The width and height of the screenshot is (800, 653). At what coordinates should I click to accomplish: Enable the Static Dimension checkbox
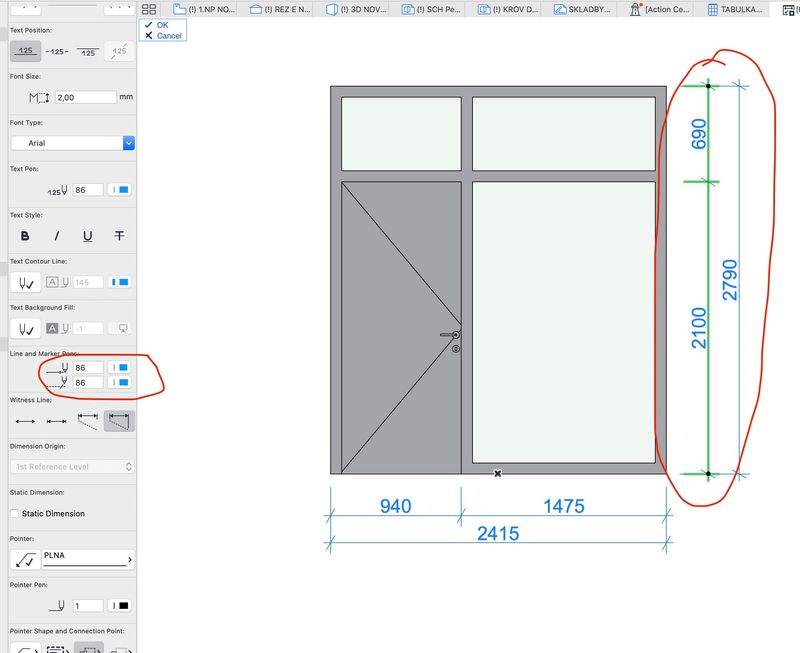(14, 514)
